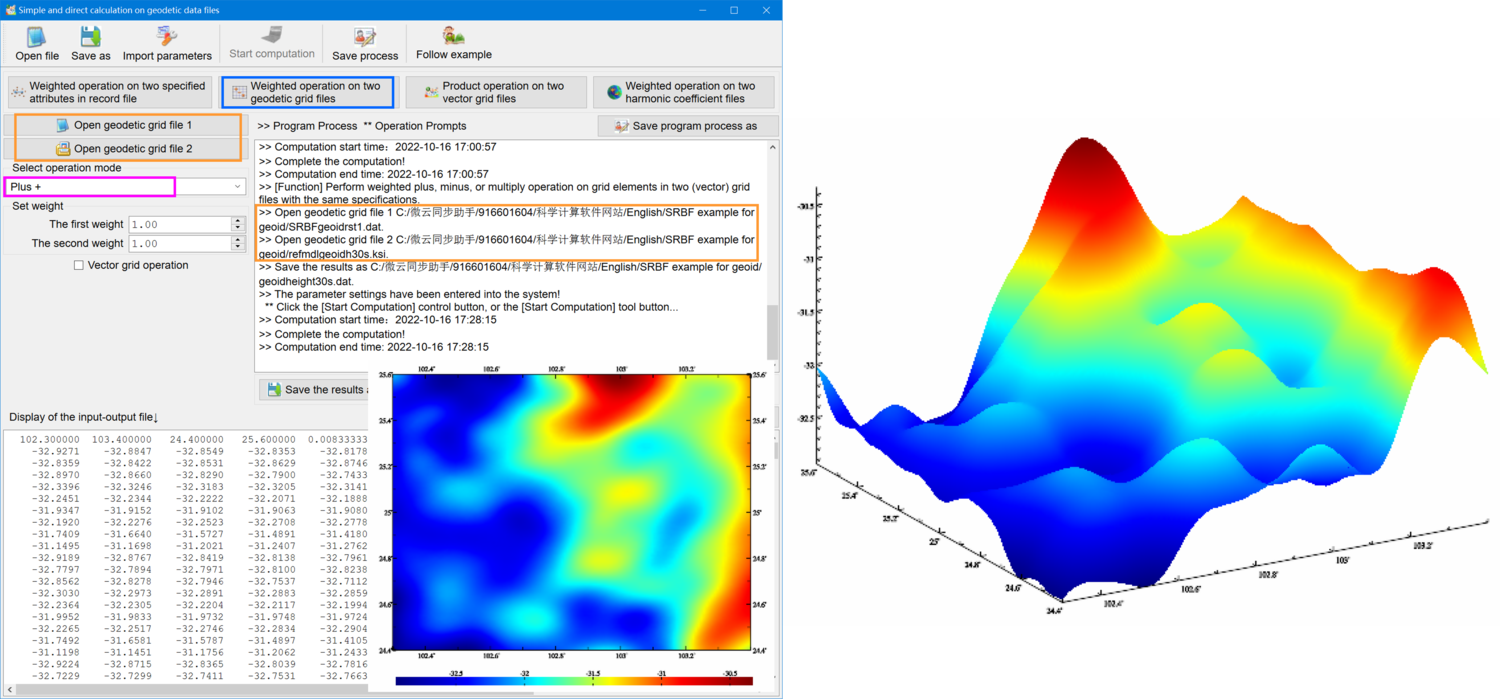Open a file from the toolbar
This screenshot has width=1500, height=699.
click(36, 42)
